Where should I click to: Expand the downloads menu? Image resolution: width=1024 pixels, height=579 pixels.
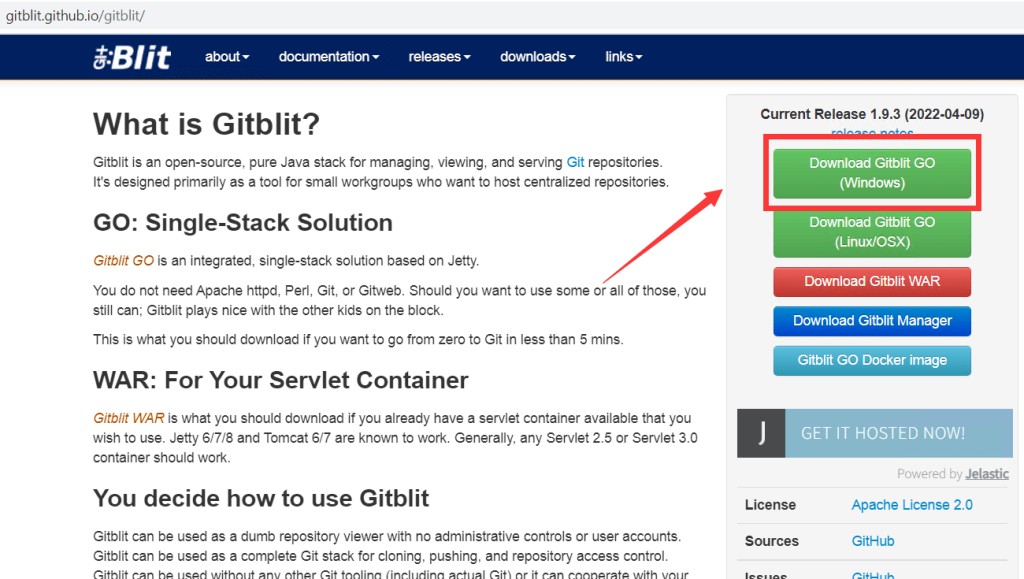pyautogui.click(x=538, y=57)
